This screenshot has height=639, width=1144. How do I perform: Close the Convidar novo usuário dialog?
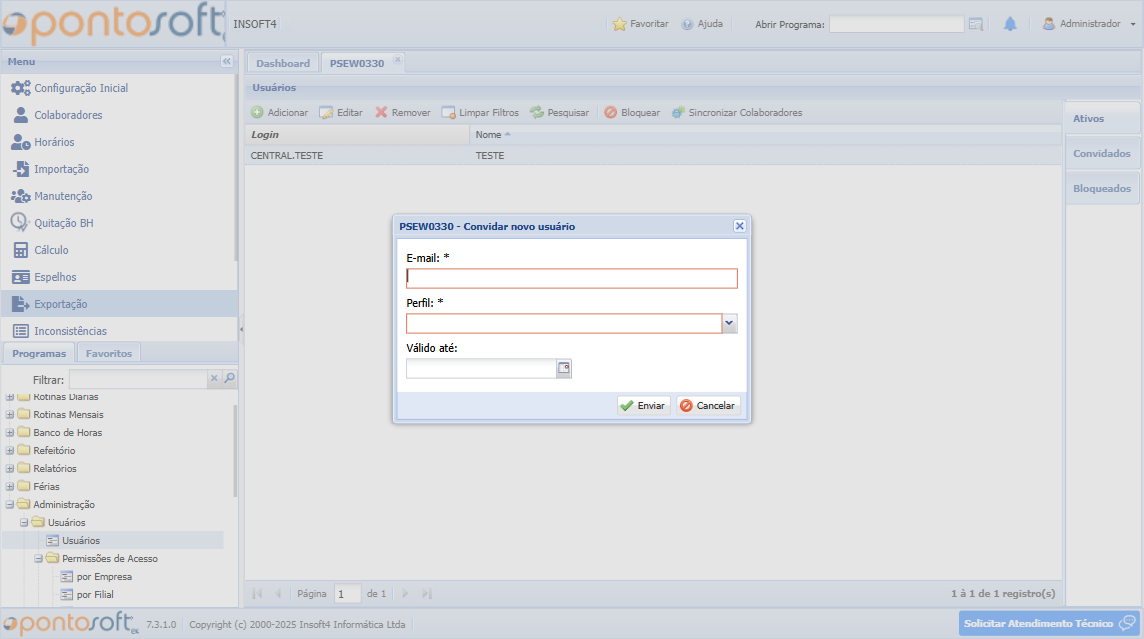point(740,226)
